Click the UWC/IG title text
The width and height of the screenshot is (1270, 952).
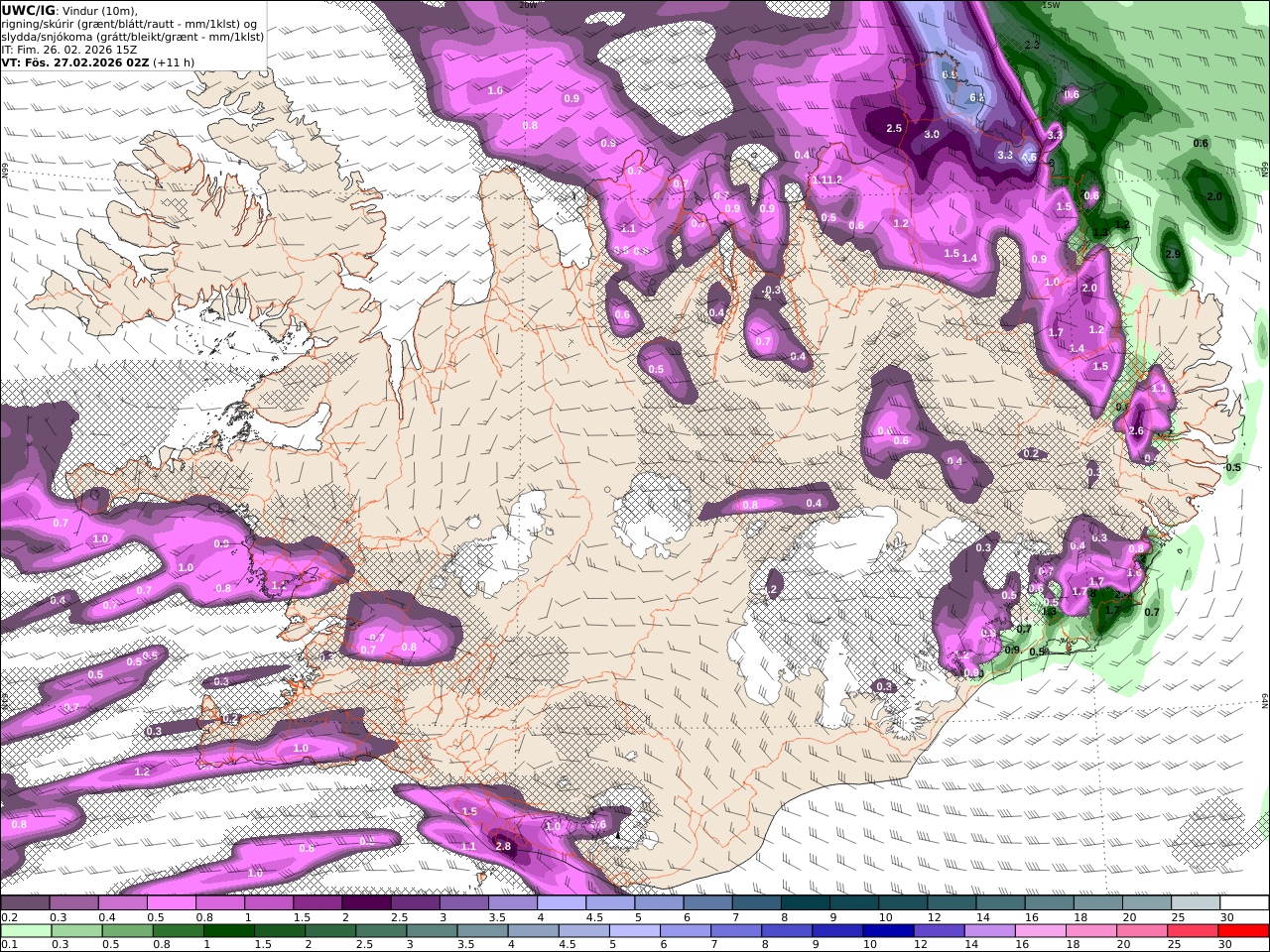[x=29, y=10]
